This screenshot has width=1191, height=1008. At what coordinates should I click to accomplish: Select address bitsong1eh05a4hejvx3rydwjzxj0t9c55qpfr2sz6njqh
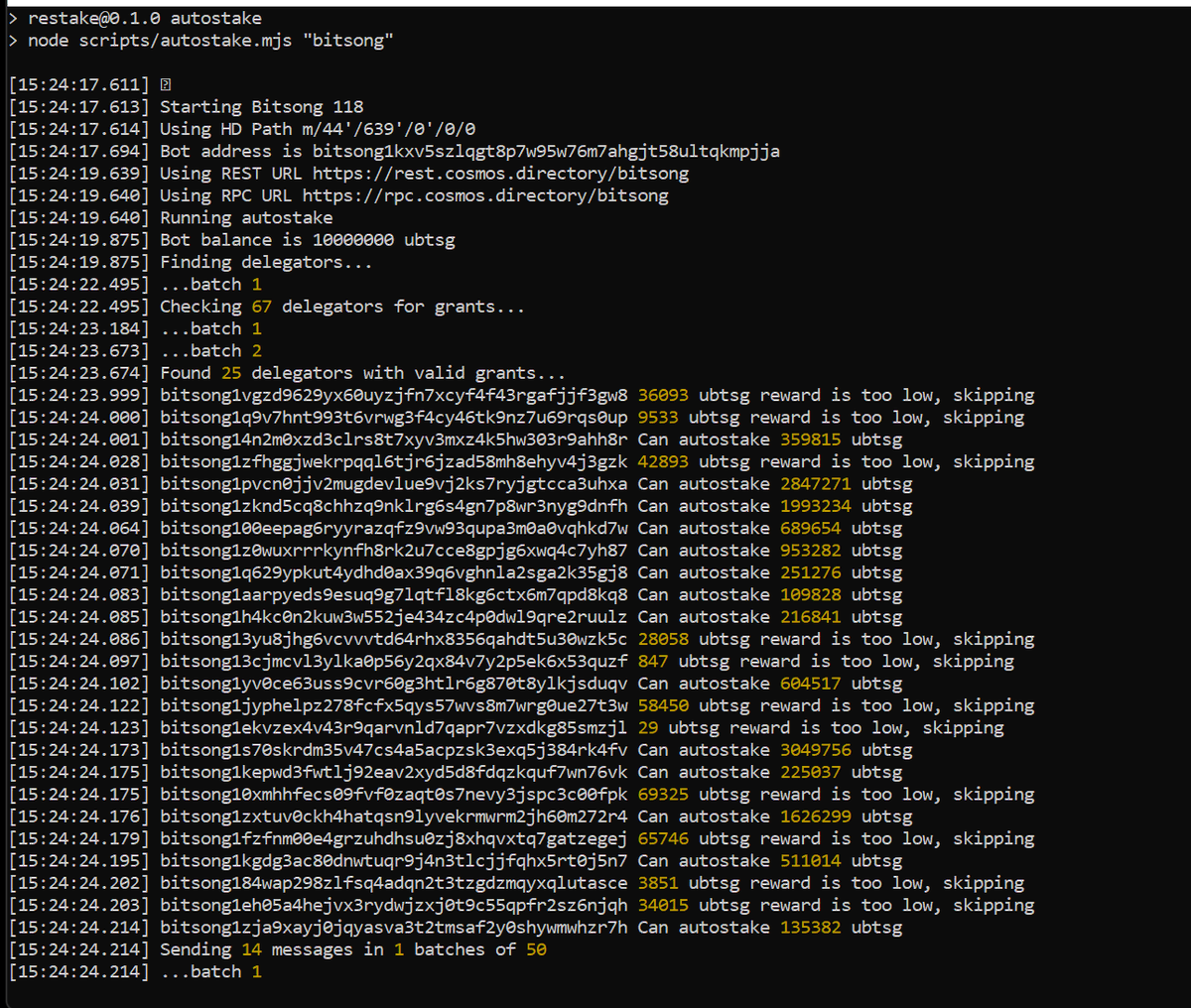click(x=394, y=905)
